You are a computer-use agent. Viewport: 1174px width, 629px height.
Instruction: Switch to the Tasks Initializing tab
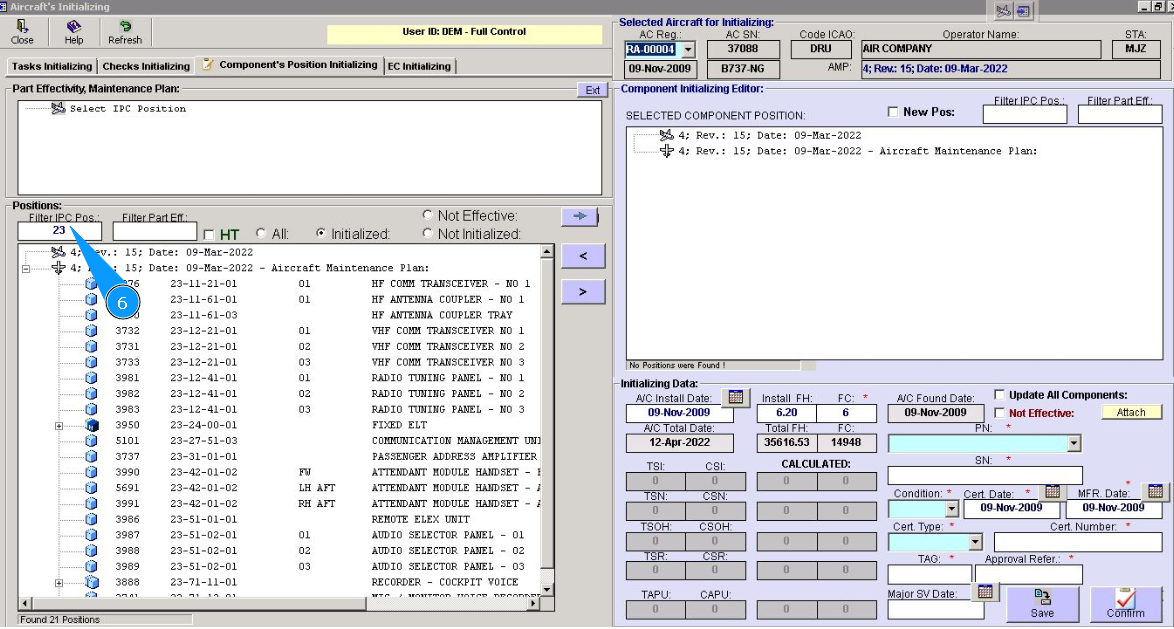tap(52, 66)
